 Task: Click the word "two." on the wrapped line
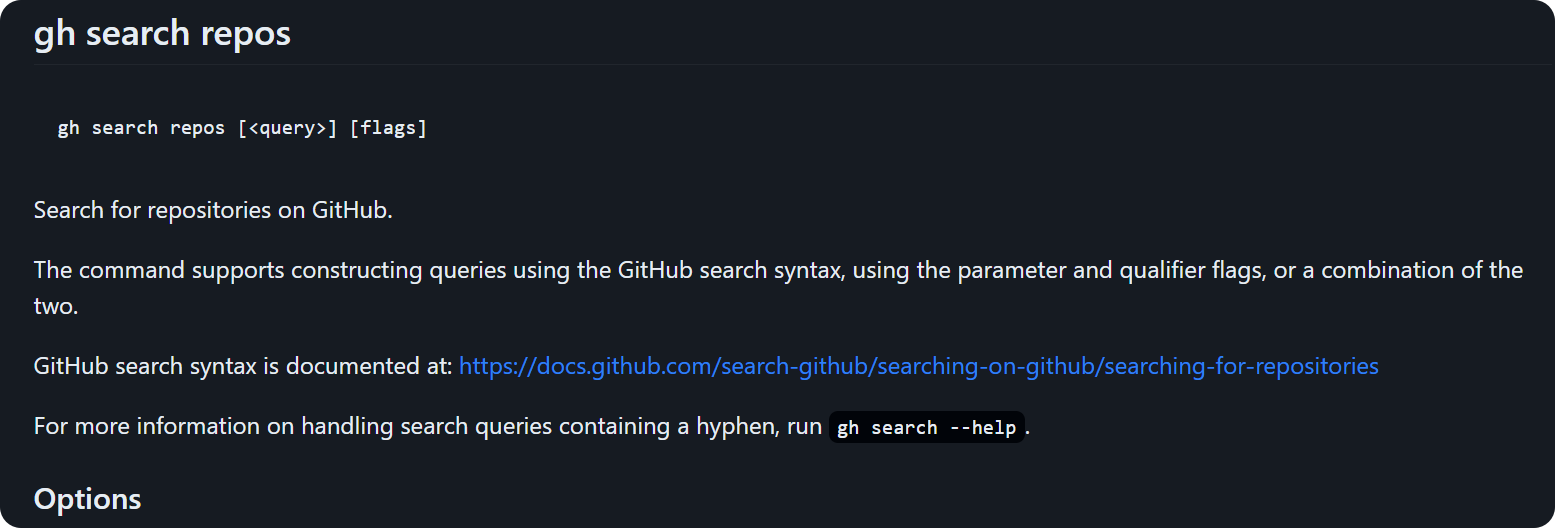(x=56, y=306)
